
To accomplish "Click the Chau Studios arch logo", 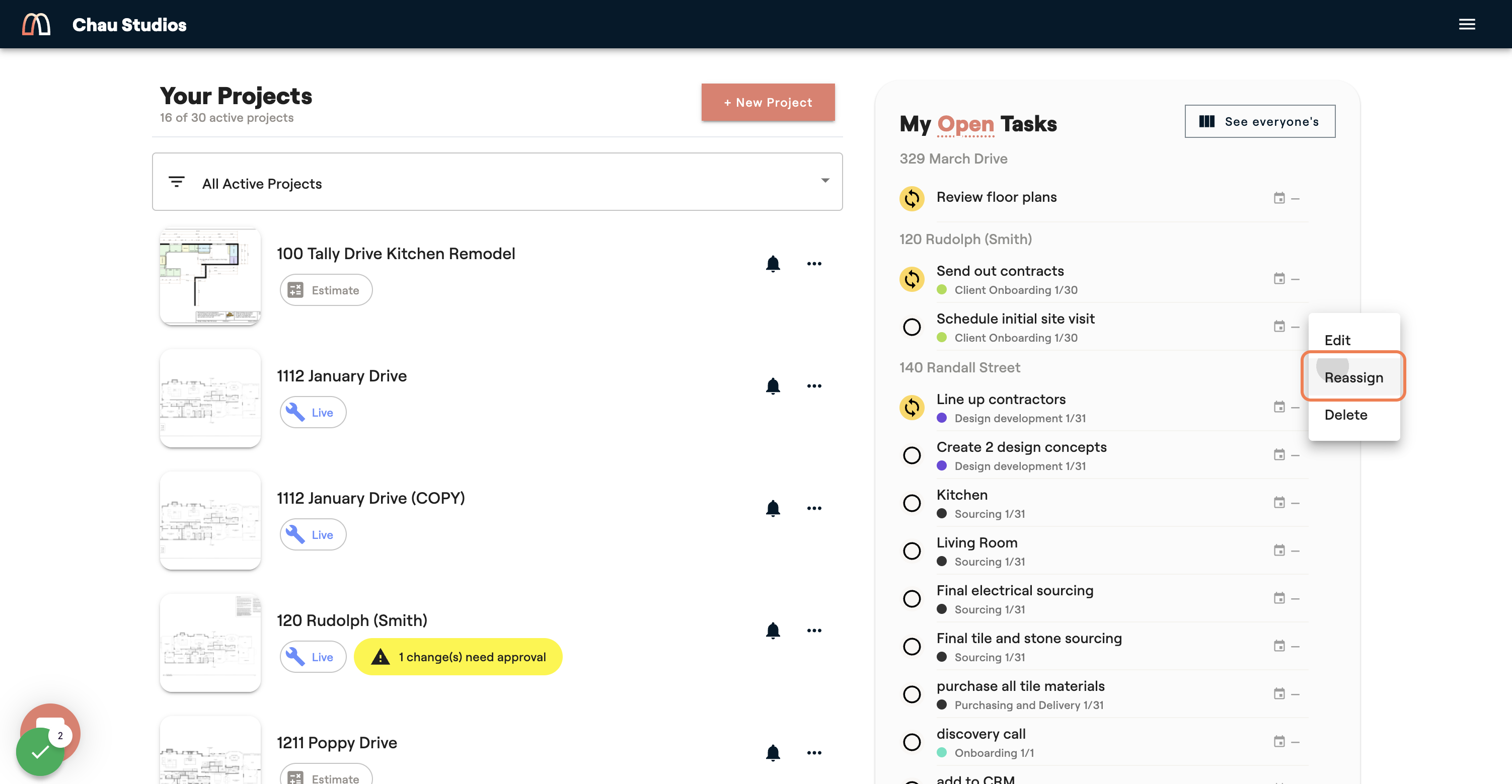I will coord(36,24).
